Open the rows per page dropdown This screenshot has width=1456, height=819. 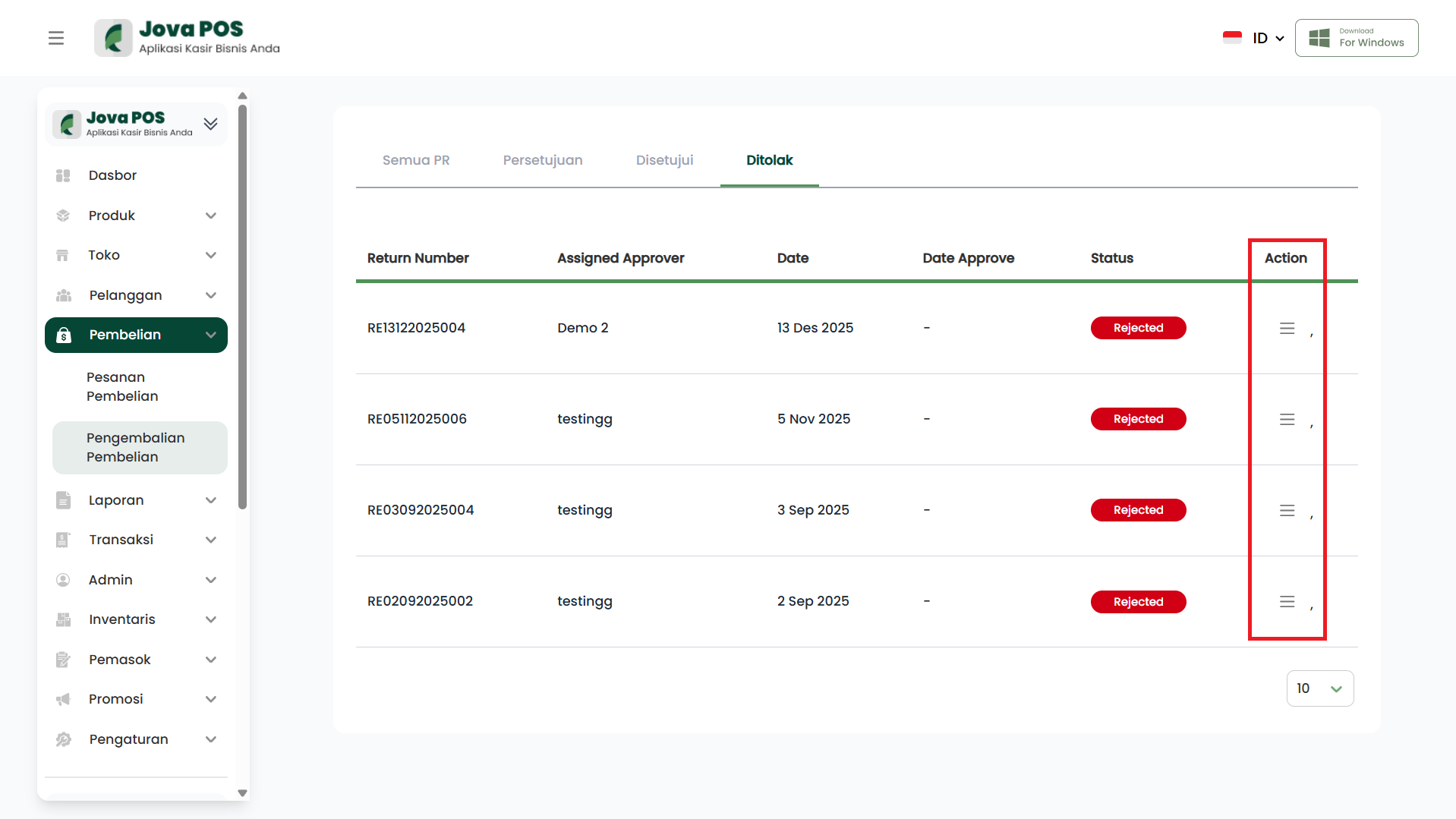(1319, 688)
